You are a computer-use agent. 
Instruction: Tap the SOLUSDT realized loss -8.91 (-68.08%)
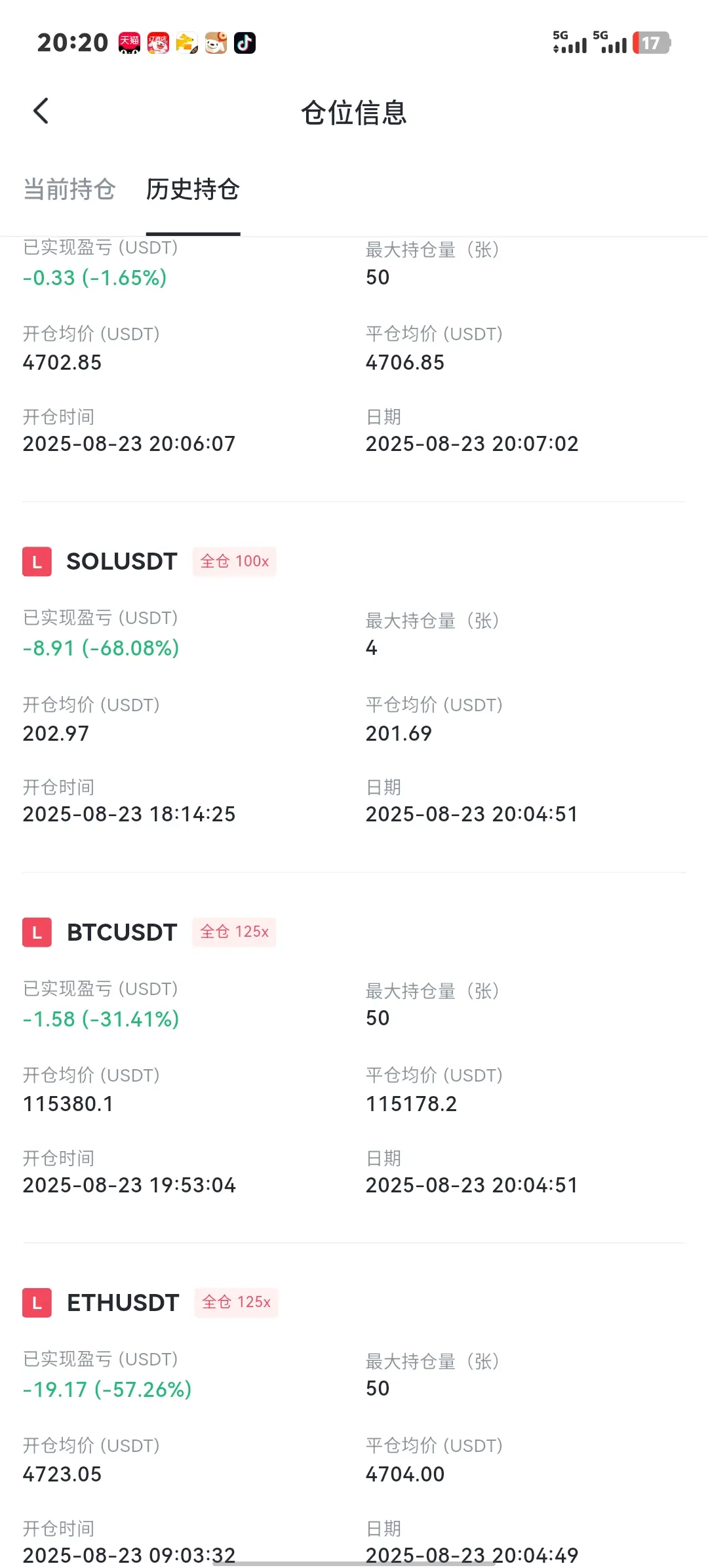point(101,648)
